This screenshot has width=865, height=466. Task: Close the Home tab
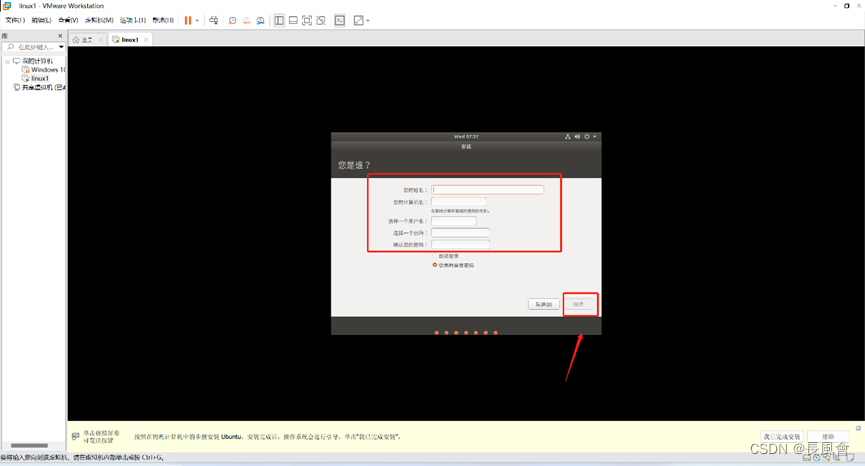100,40
